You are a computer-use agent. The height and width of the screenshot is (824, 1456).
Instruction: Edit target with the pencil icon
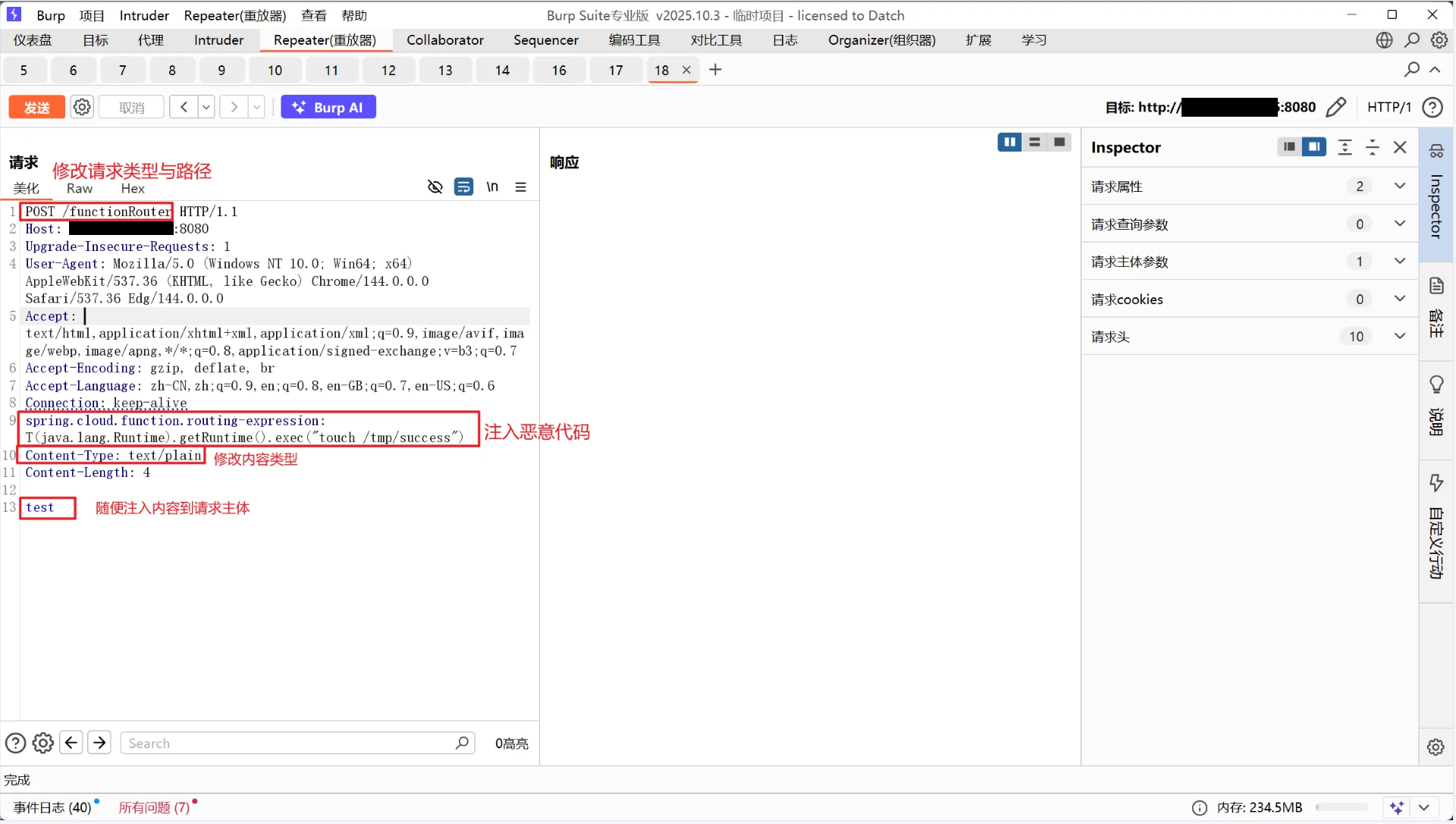[1336, 107]
